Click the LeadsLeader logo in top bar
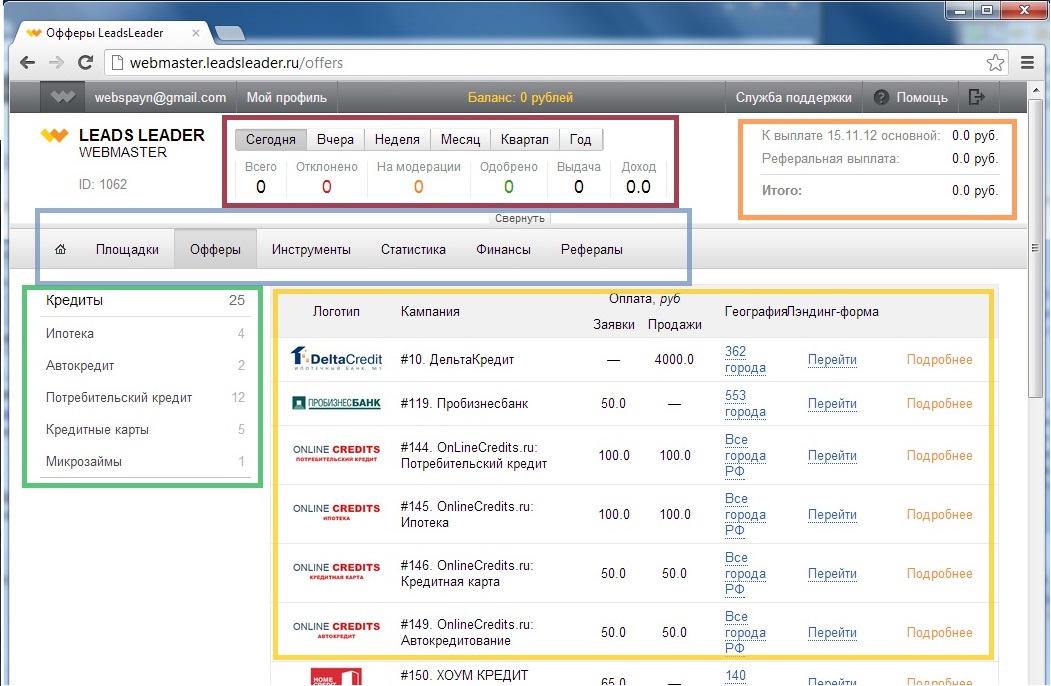 point(62,97)
